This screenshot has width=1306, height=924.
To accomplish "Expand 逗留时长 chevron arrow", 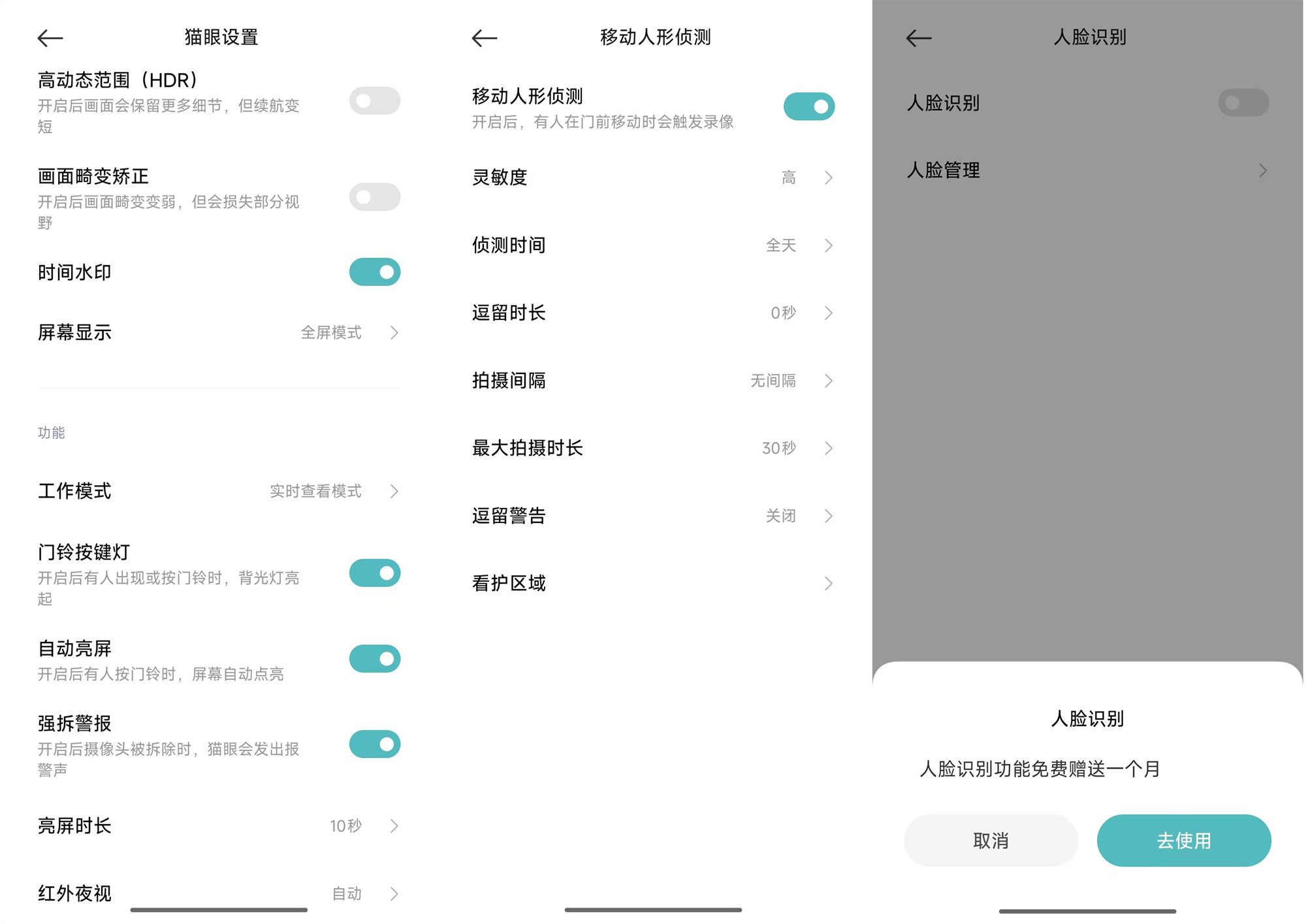I will (829, 313).
